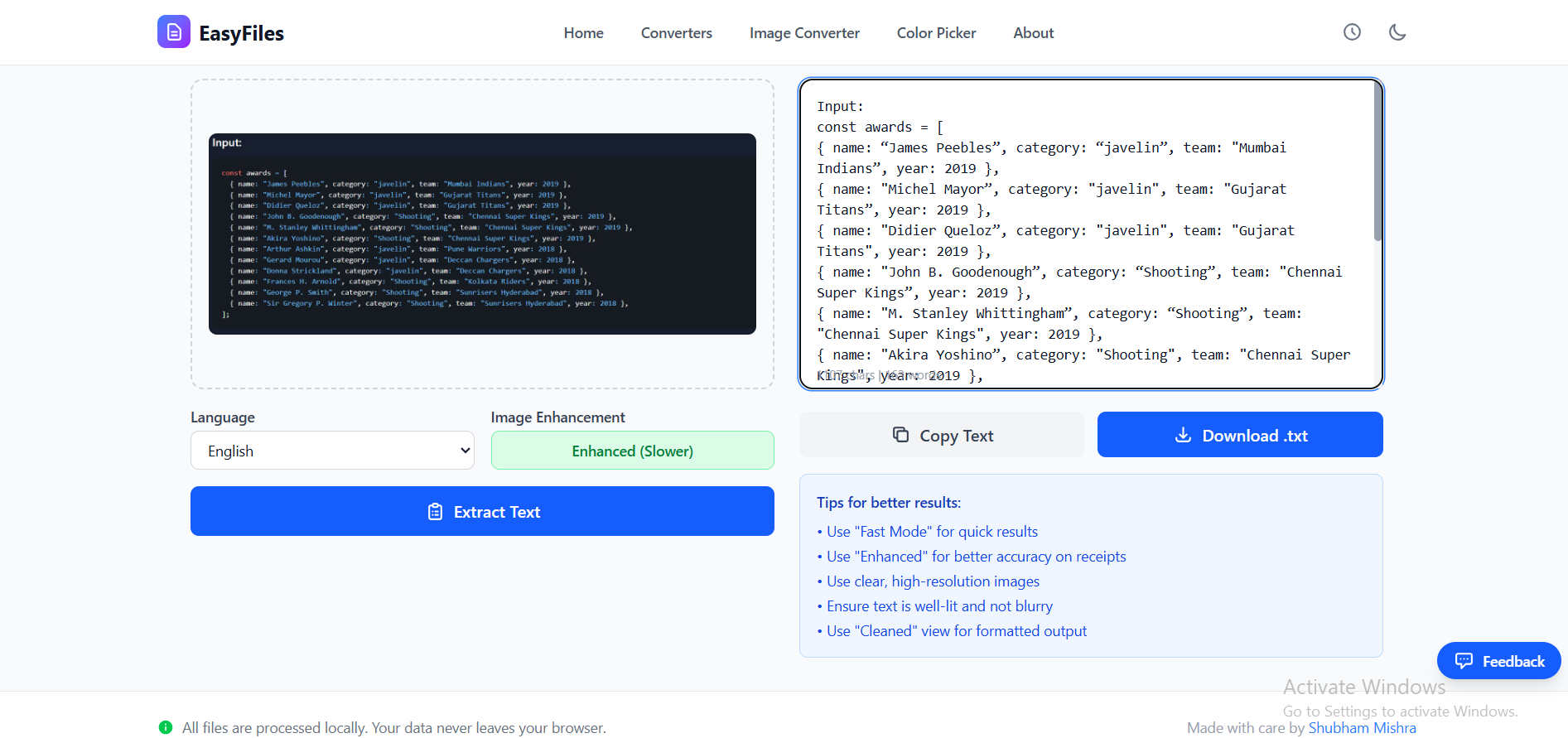Image resolution: width=1568 pixels, height=738 pixels.
Task: Open the Shubham Mishra link
Action: pos(1362,728)
